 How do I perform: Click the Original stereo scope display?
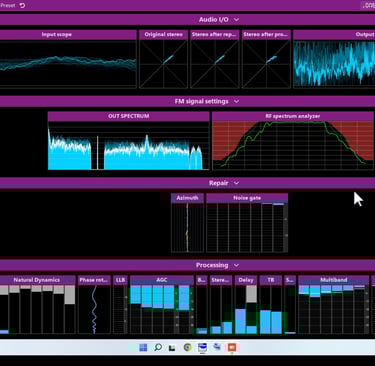[163, 64]
